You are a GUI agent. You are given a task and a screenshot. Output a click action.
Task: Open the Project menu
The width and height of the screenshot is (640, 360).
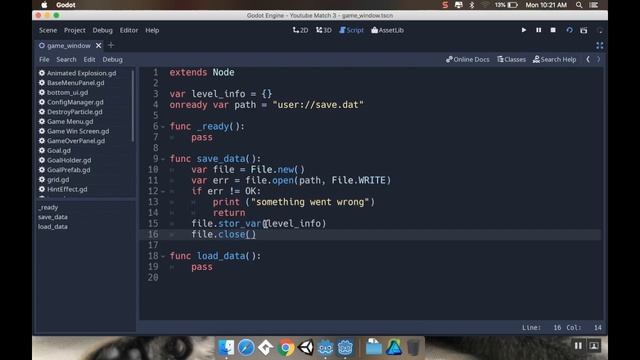(x=75, y=30)
